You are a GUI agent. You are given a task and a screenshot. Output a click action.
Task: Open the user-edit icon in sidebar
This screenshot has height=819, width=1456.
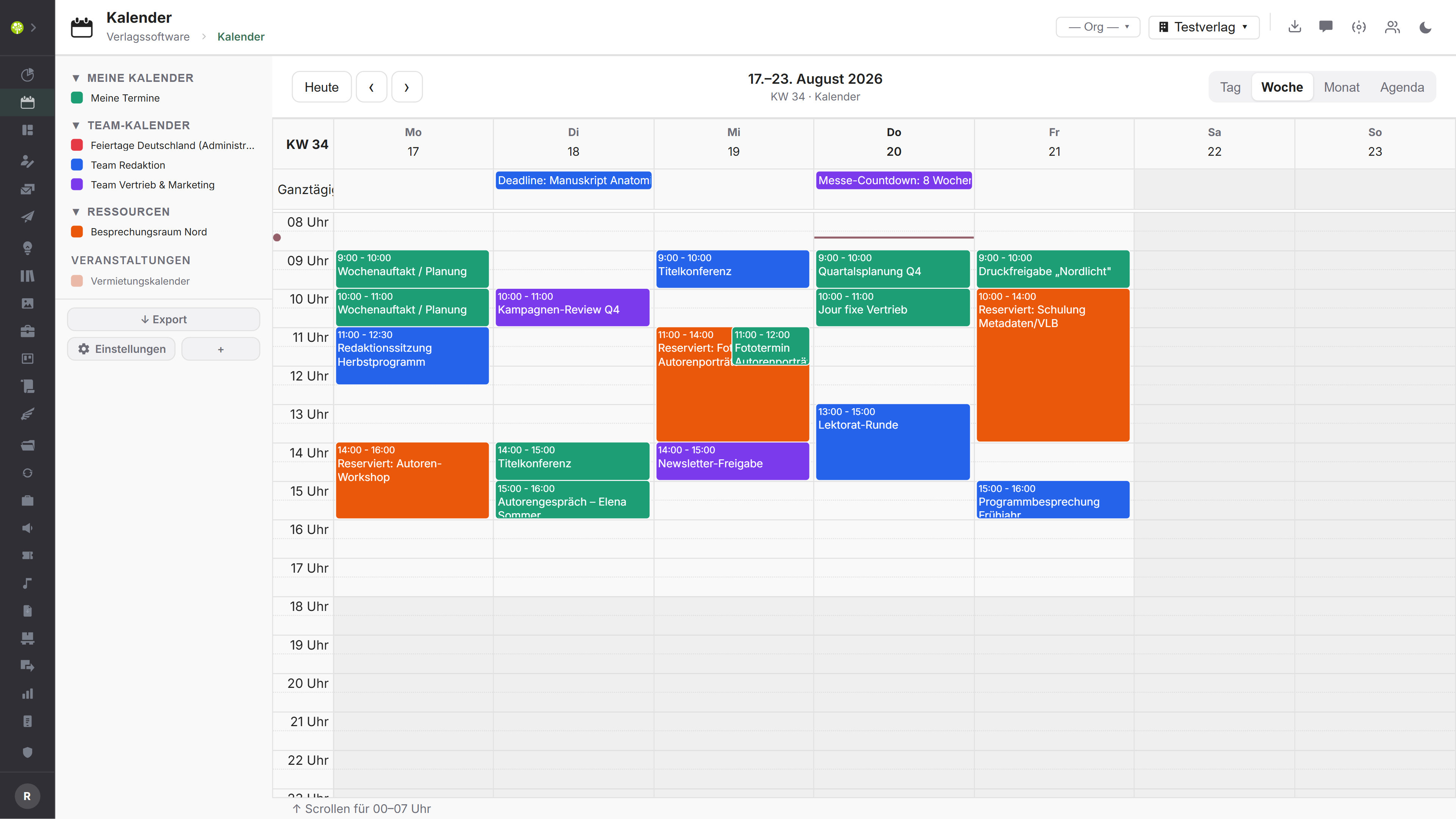click(x=27, y=161)
